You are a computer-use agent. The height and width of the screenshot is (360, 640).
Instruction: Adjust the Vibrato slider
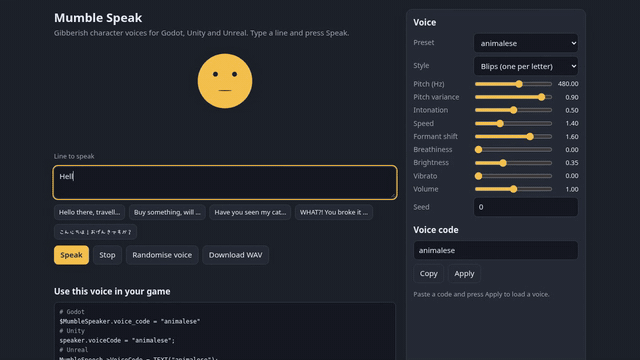[x=513, y=176]
